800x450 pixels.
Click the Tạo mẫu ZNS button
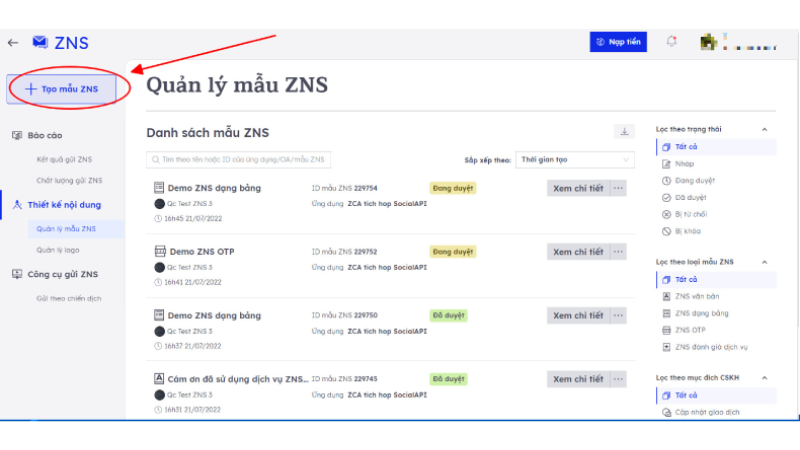61,89
